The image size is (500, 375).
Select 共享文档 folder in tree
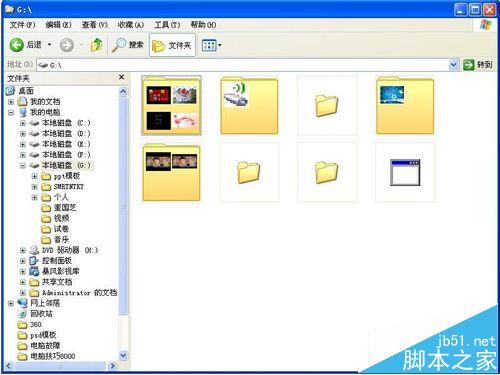point(57,282)
